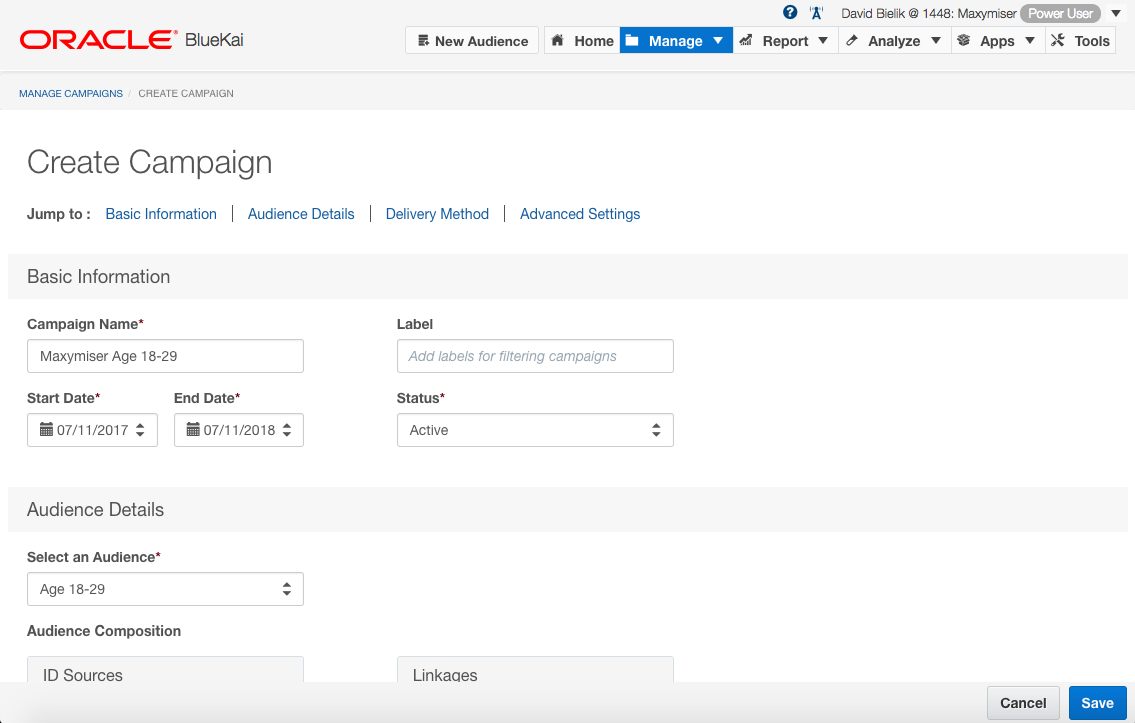Click the antenna tag icon beside help

click(x=817, y=13)
